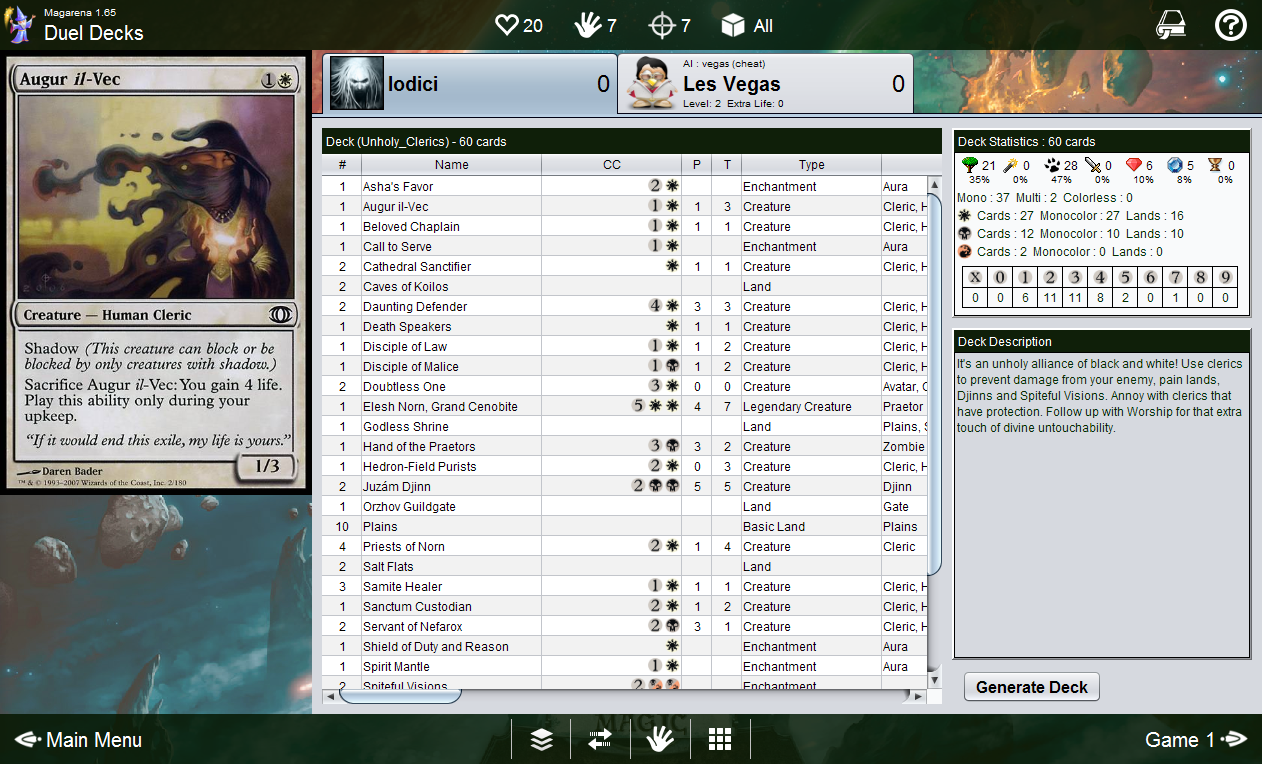
Task: Select Daunting Defender row
Action: (x=625, y=306)
